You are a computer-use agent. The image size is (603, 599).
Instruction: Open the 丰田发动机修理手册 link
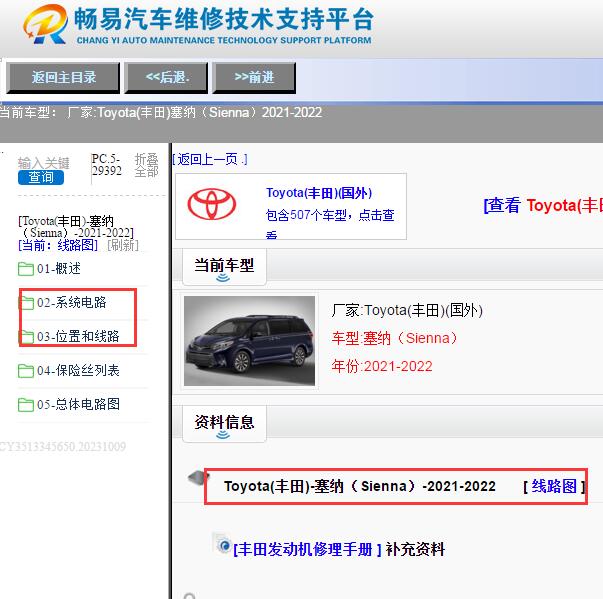coord(307,549)
